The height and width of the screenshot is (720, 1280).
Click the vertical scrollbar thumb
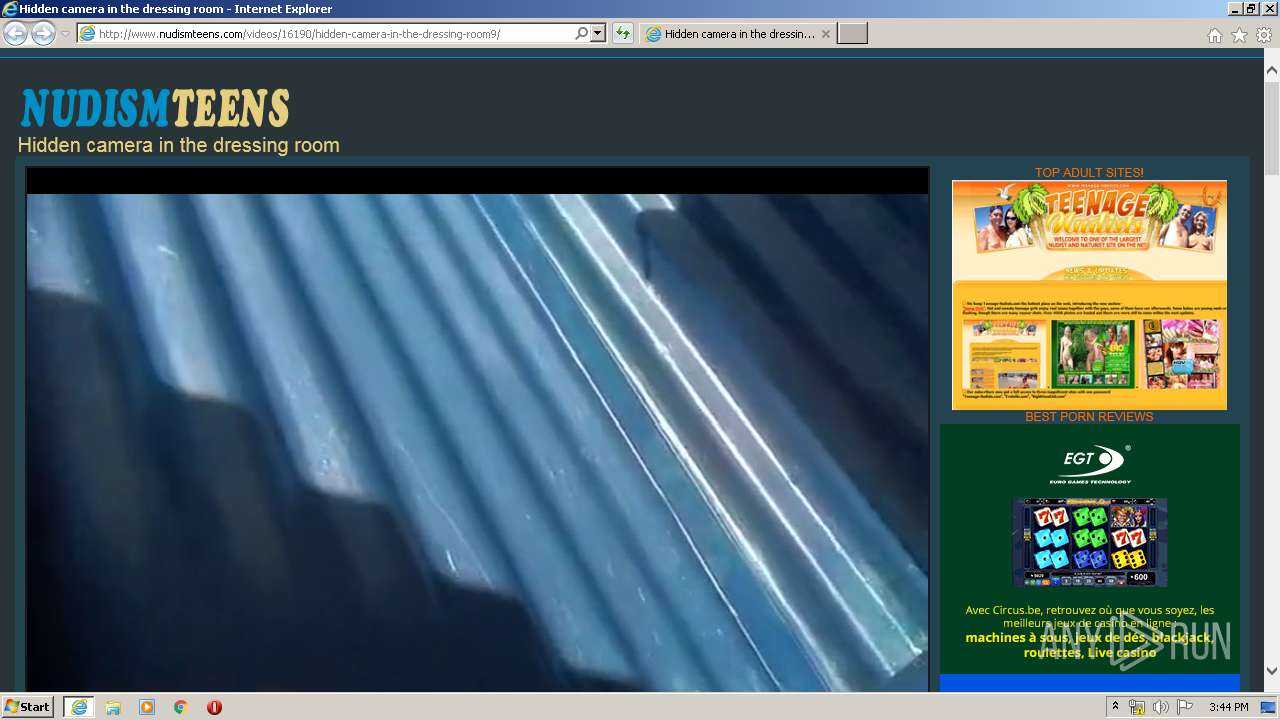click(1272, 126)
